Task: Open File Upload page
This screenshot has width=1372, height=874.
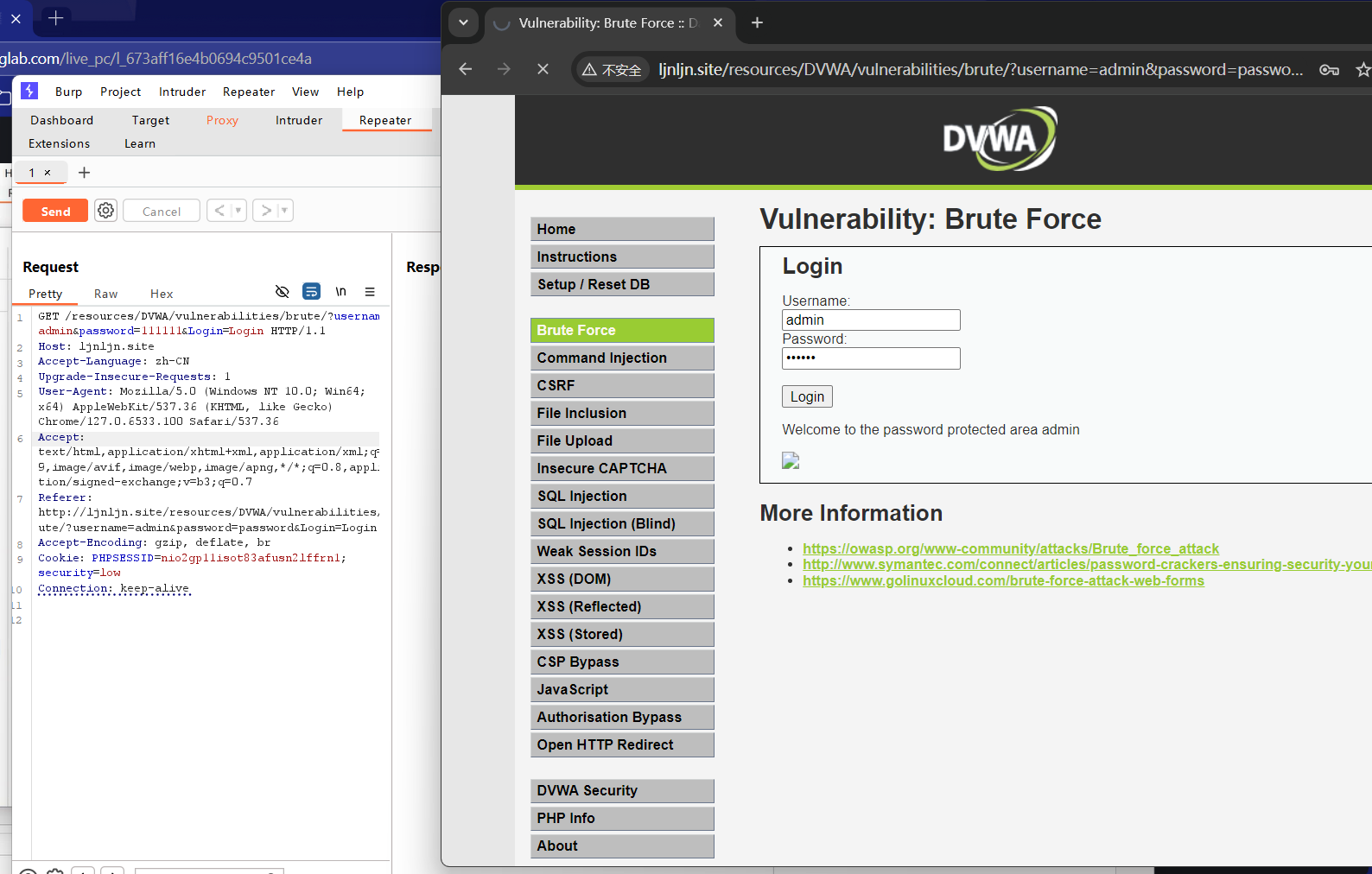Action: pos(622,440)
